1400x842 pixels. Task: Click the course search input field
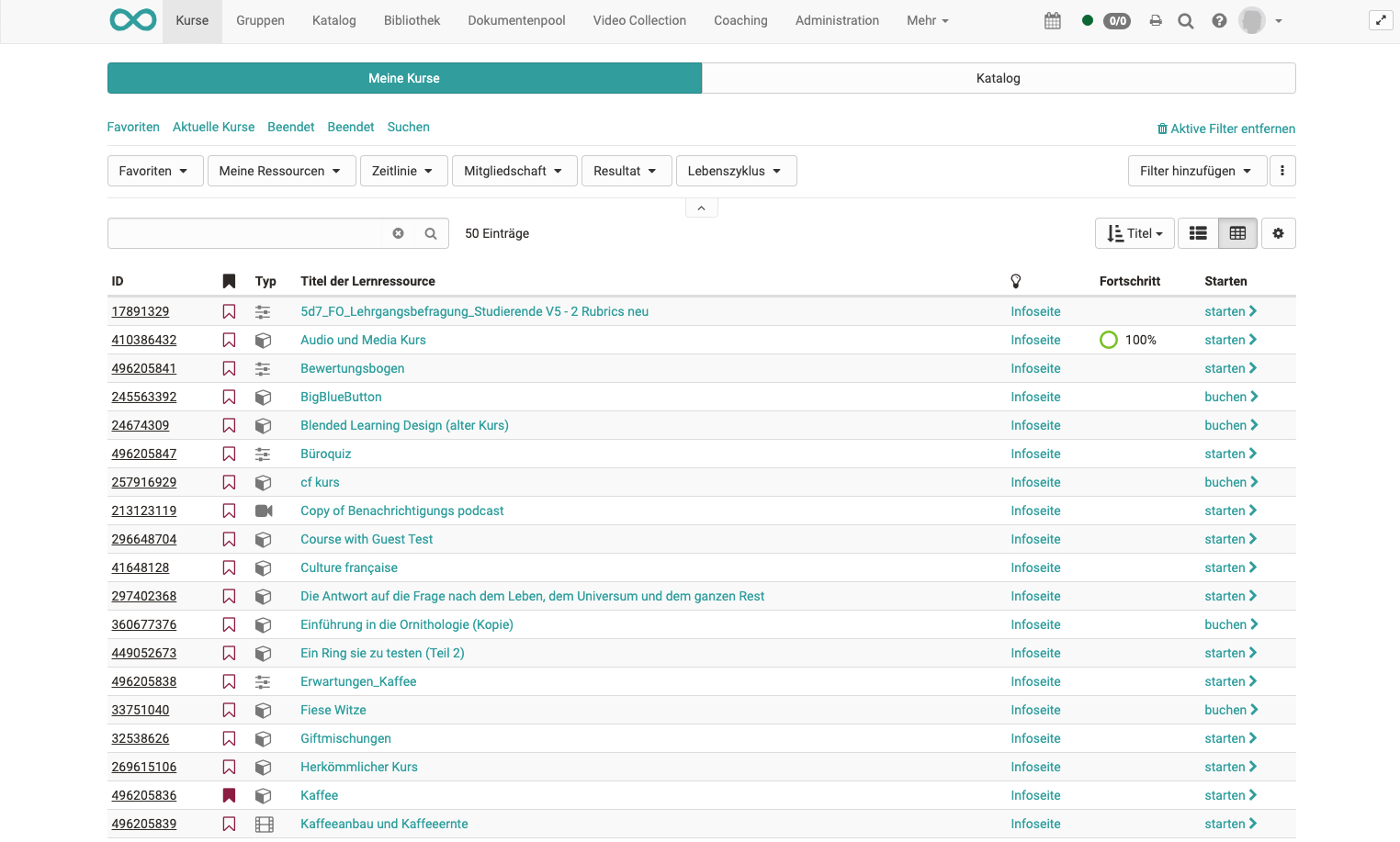[245, 233]
